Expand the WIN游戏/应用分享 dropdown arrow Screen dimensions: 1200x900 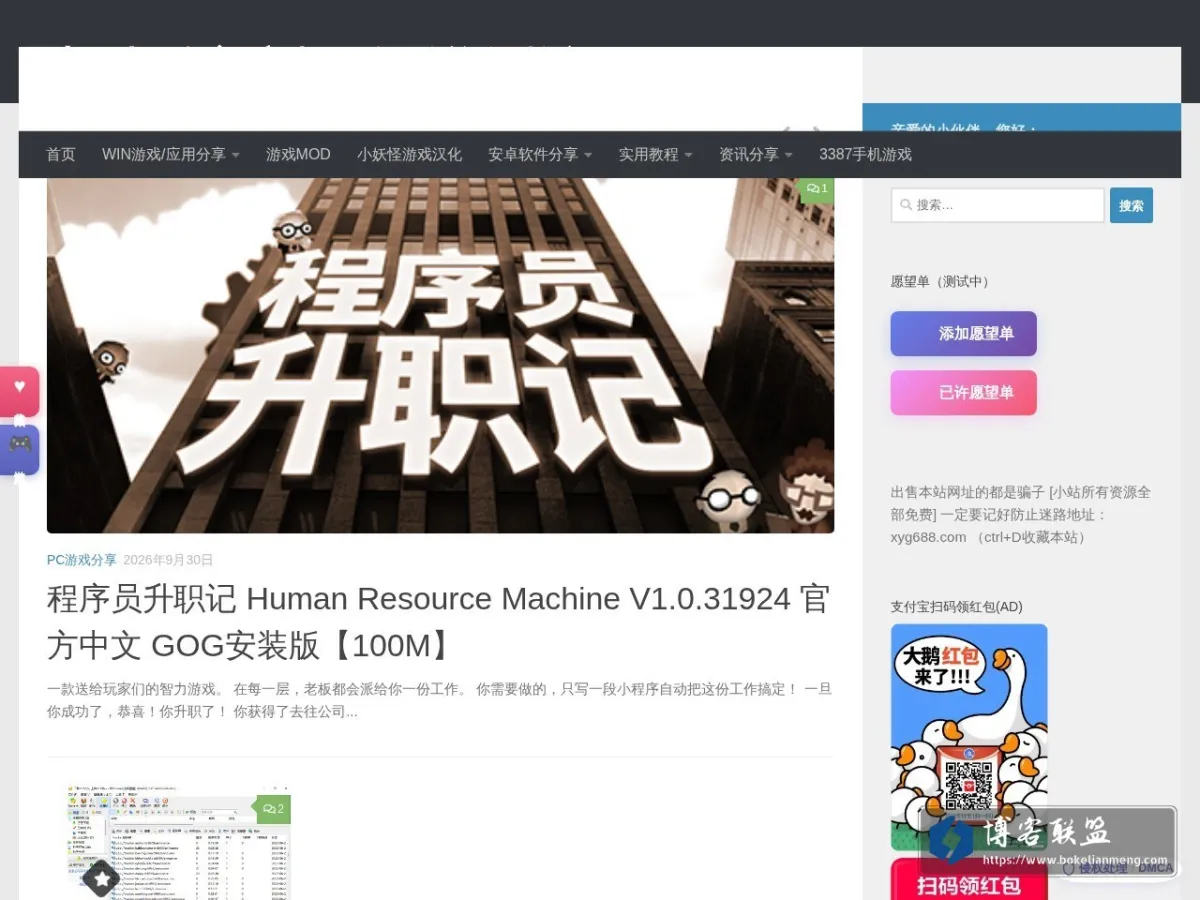click(x=235, y=155)
